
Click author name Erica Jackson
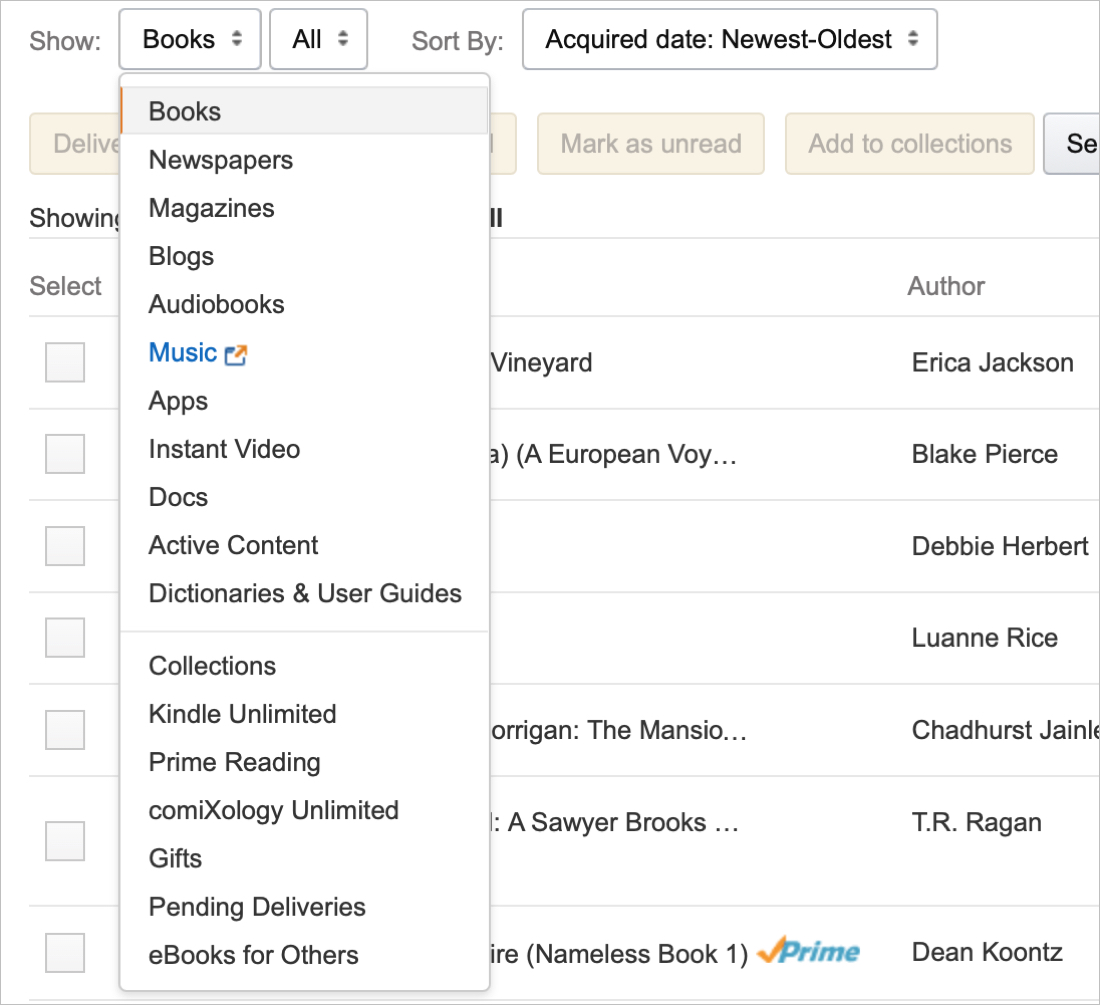click(992, 363)
